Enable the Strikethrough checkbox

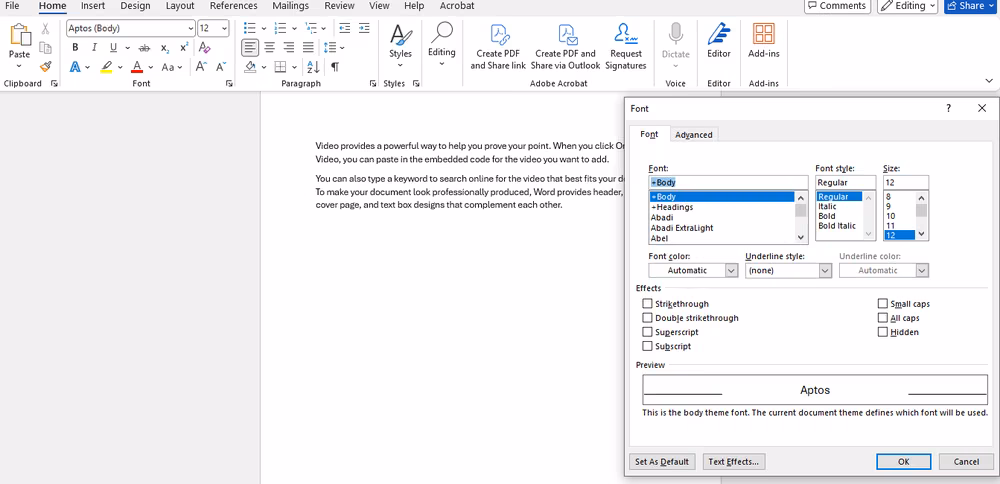pos(648,304)
